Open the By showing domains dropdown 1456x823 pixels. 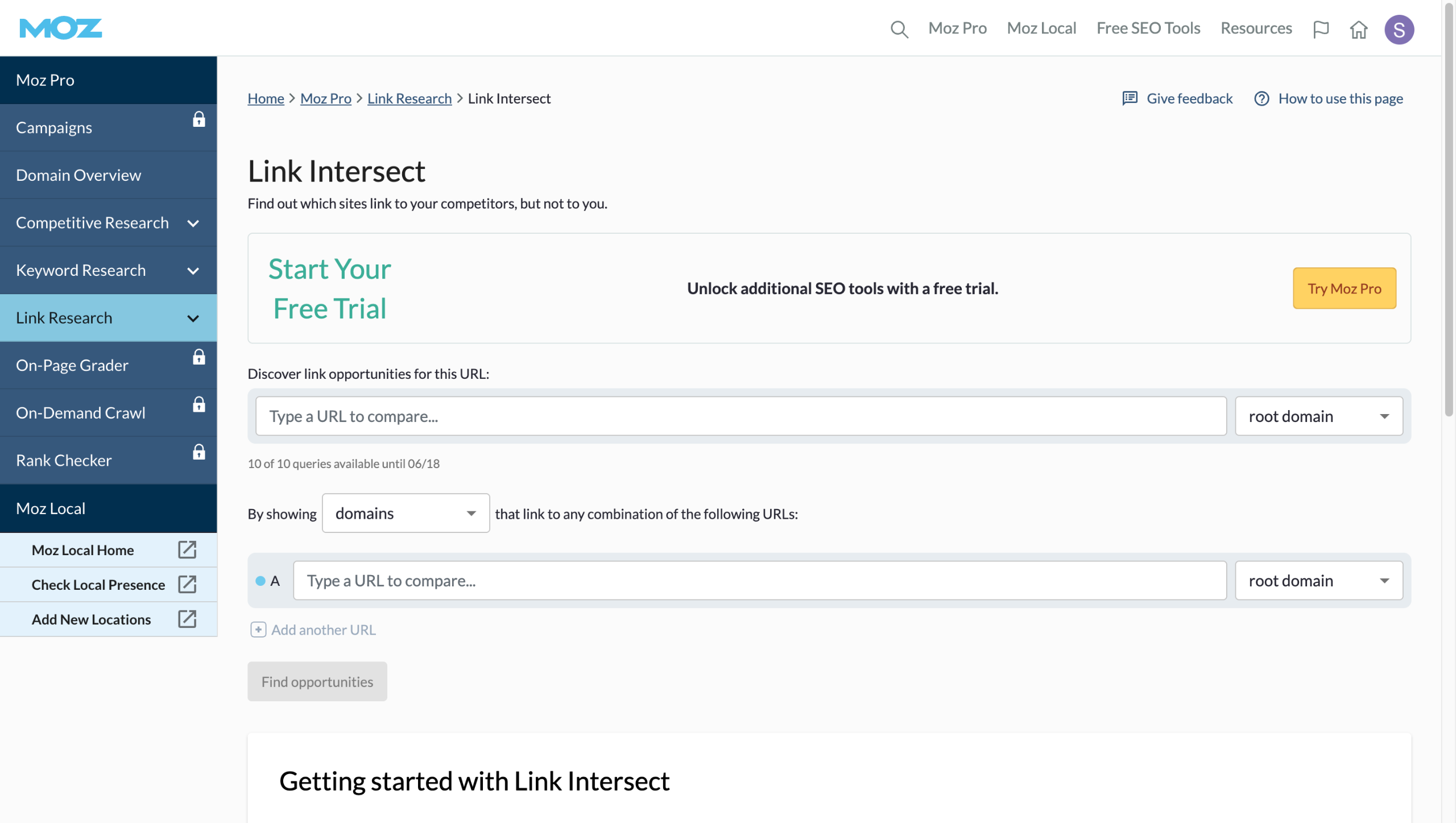[x=406, y=514]
